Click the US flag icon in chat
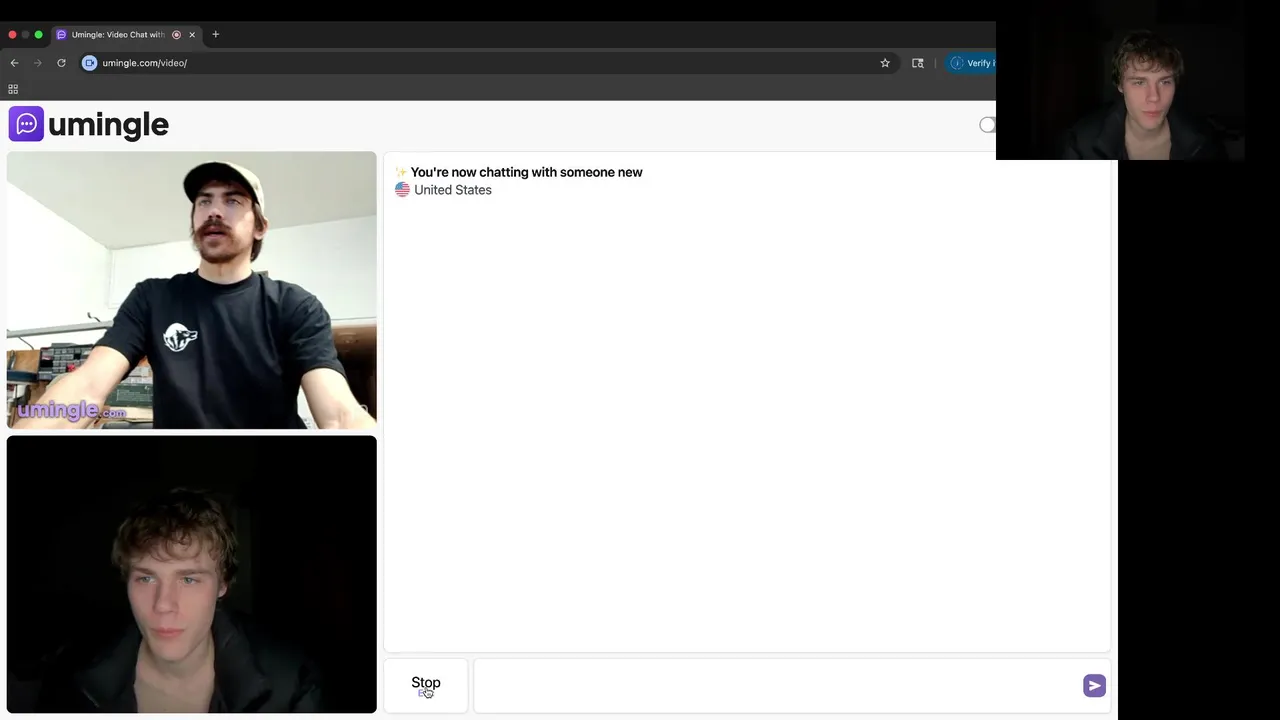The height and width of the screenshot is (720, 1280). [x=402, y=190]
